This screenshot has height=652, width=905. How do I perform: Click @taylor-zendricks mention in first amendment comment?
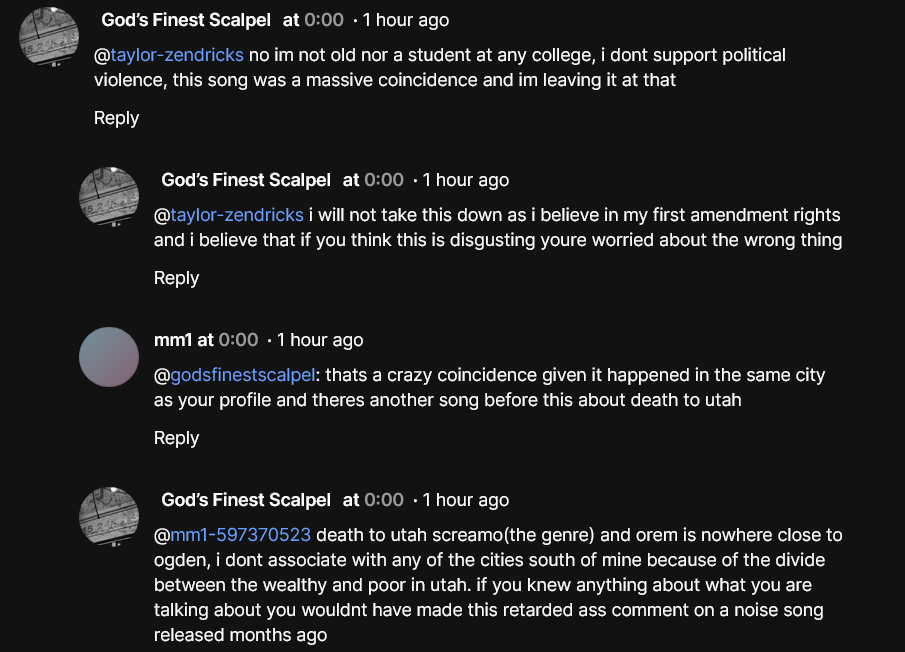click(x=229, y=214)
